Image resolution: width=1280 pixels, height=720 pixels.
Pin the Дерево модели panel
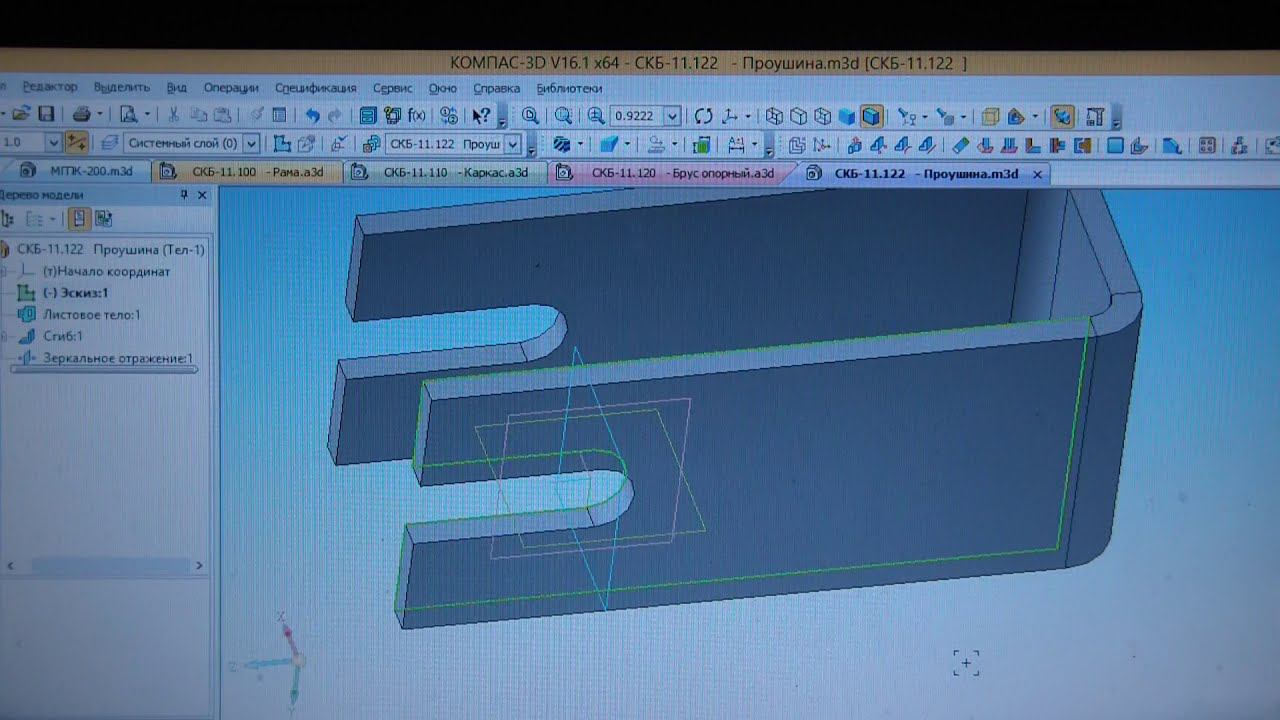(184, 195)
